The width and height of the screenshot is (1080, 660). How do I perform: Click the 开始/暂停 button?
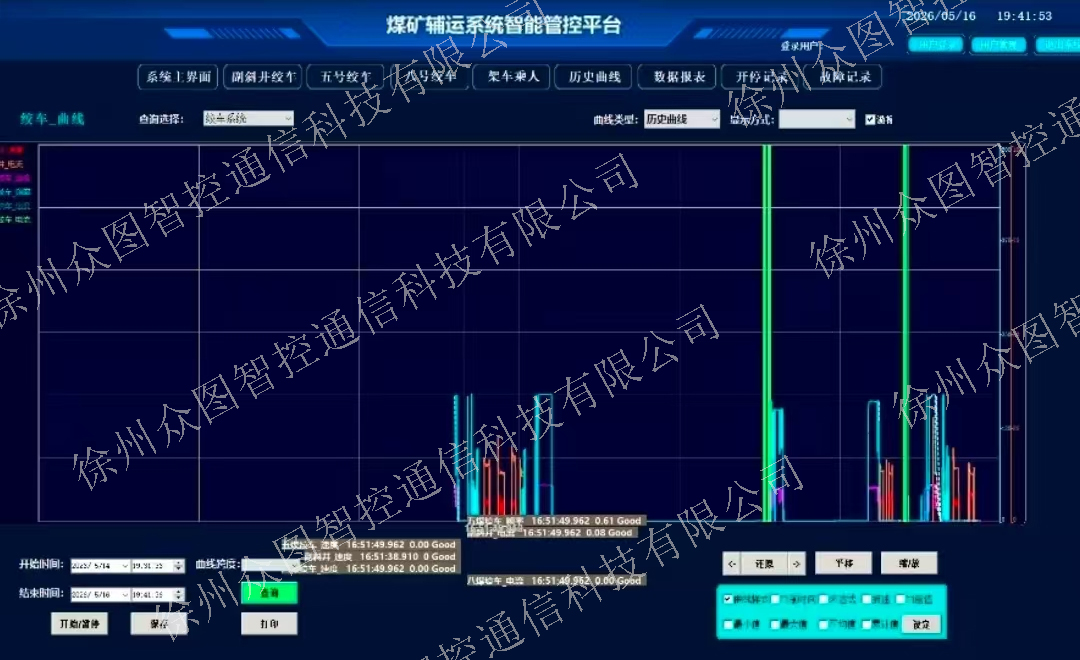coord(79,623)
